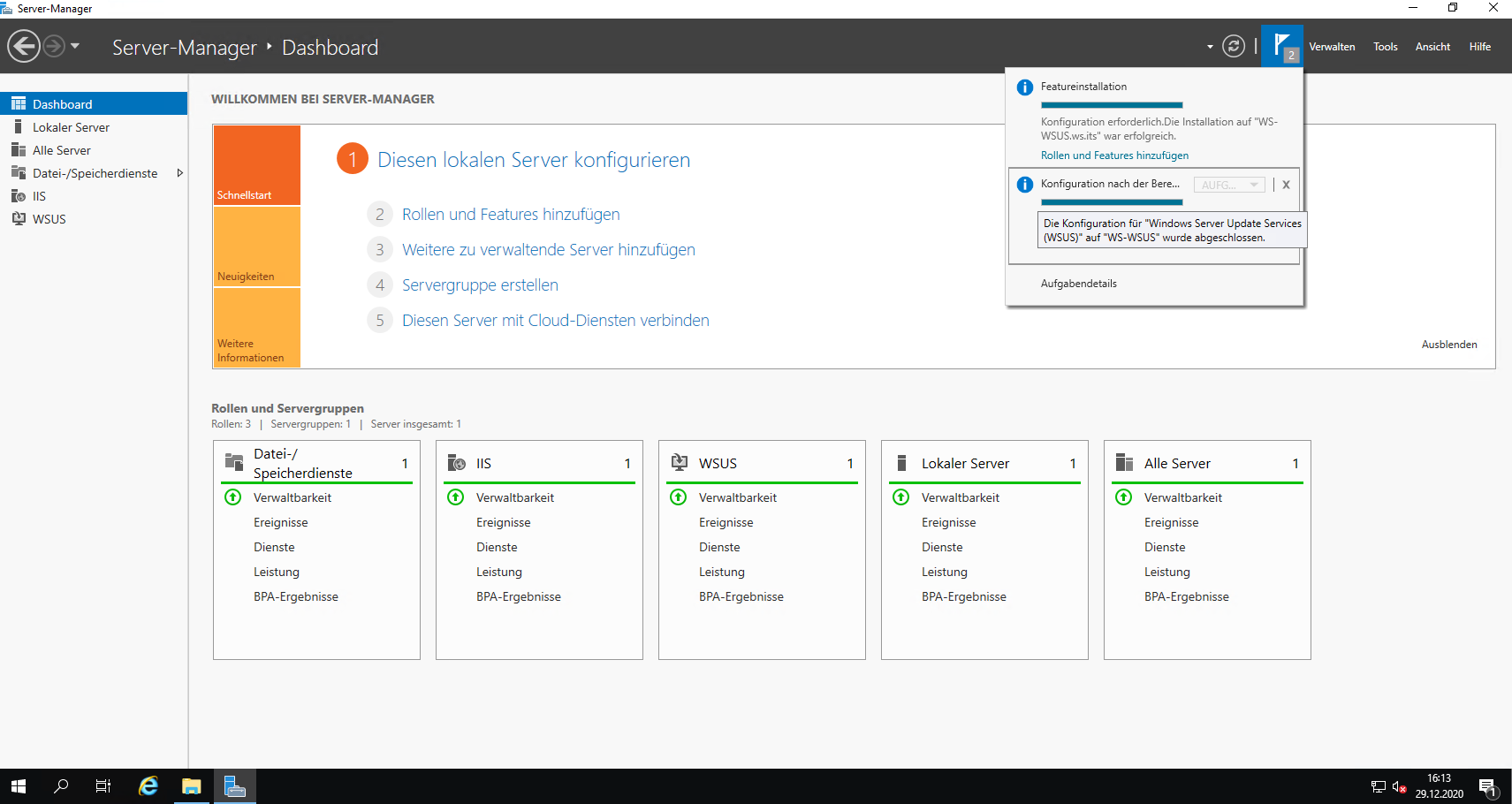Open the Ansicht menu

point(1432,47)
